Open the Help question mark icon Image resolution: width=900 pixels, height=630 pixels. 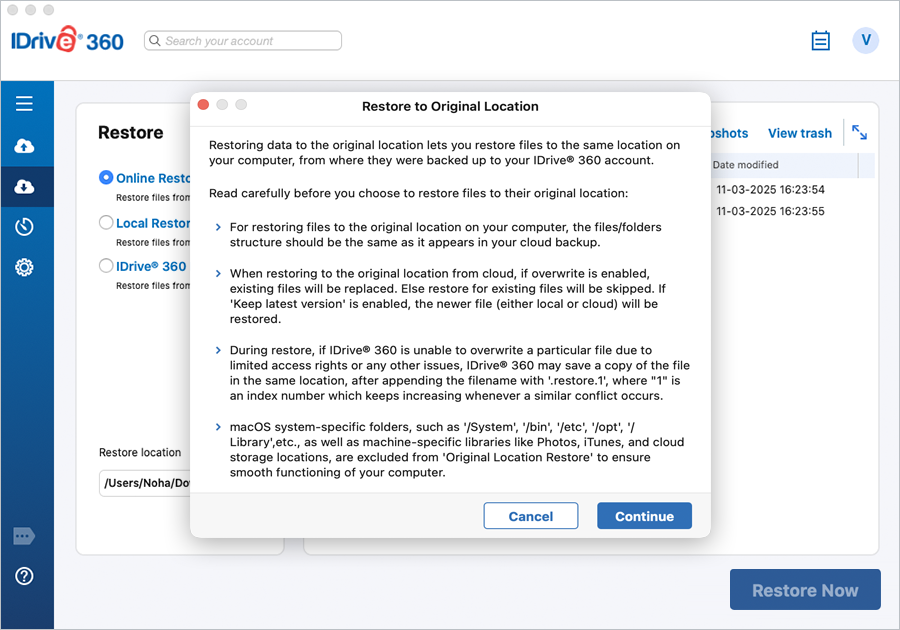(x=24, y=575)
